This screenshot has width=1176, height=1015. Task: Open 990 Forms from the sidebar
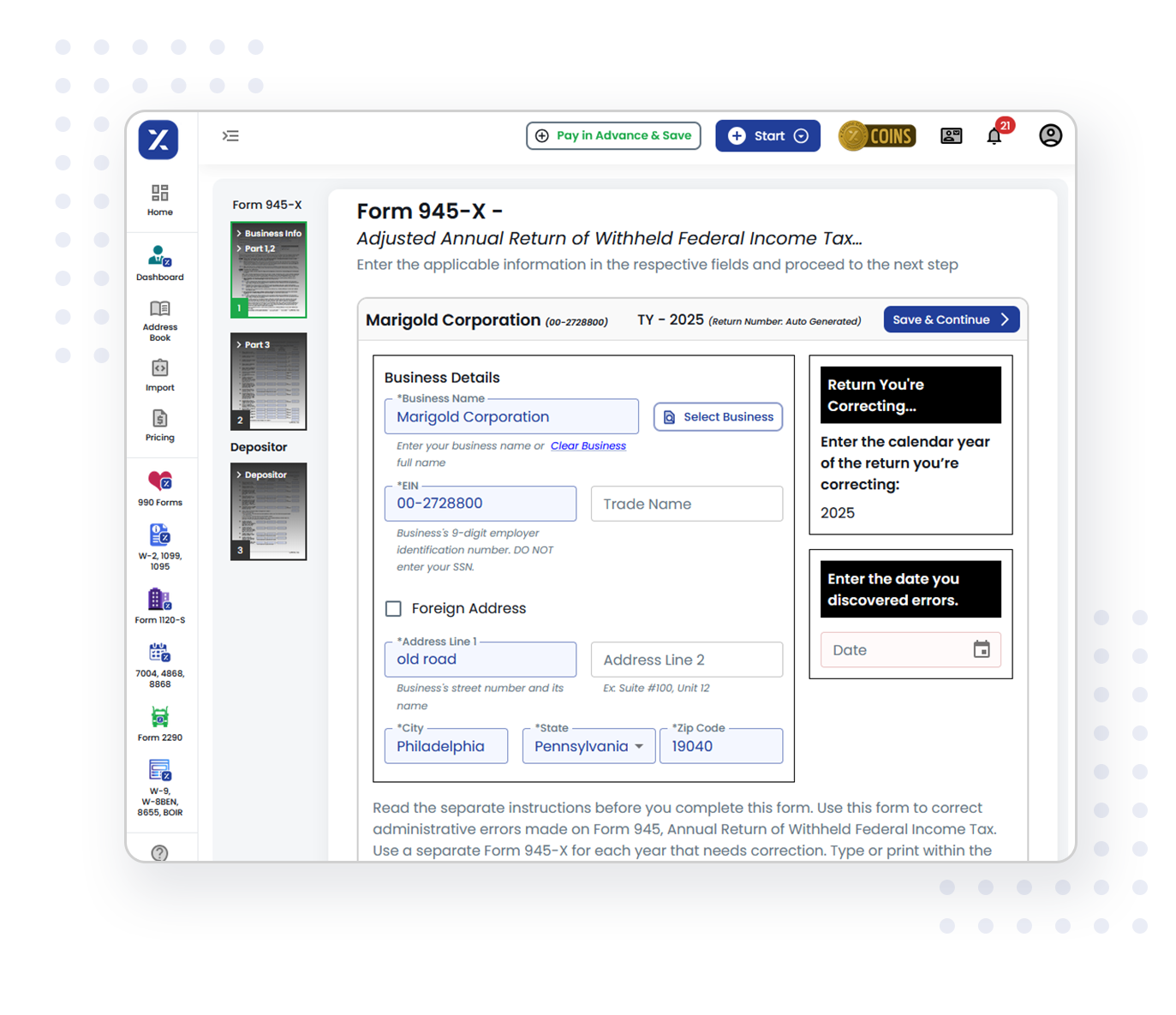pyautogui.click(x=159, y=487)
